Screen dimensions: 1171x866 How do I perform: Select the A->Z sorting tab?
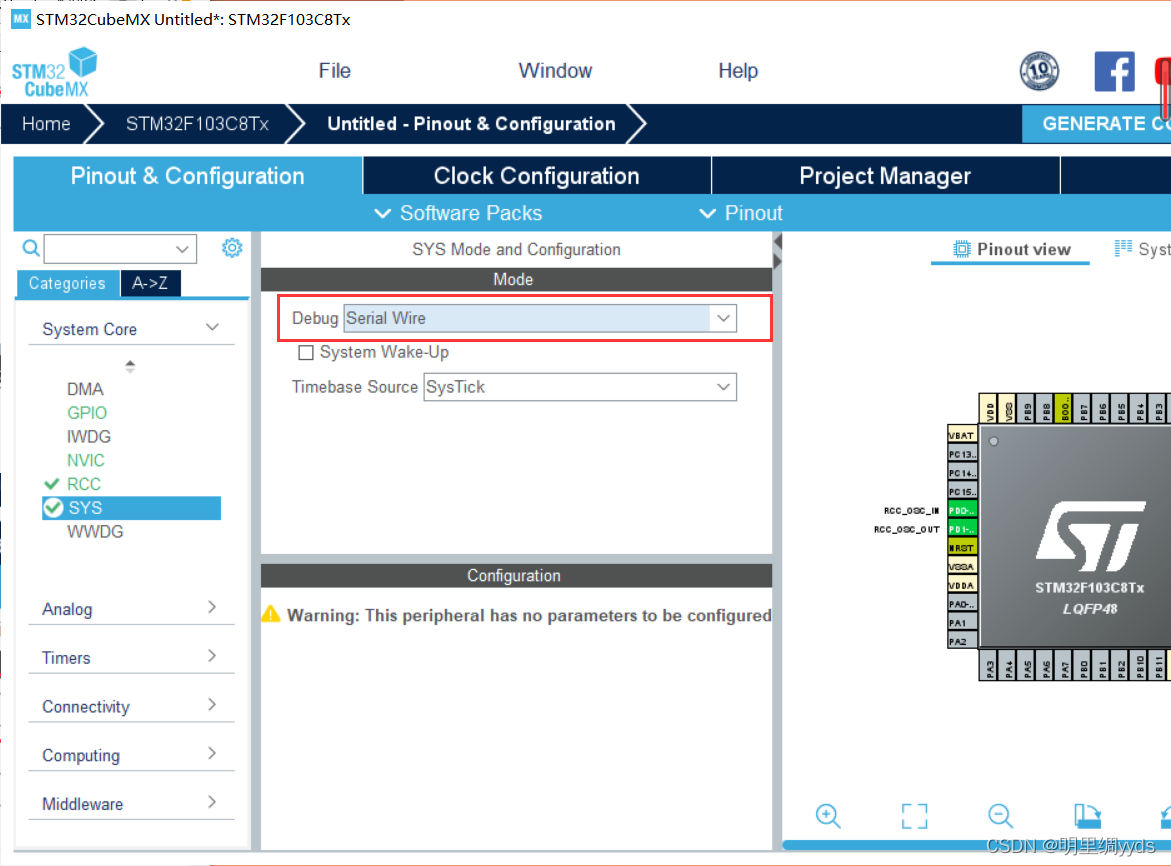149,283
